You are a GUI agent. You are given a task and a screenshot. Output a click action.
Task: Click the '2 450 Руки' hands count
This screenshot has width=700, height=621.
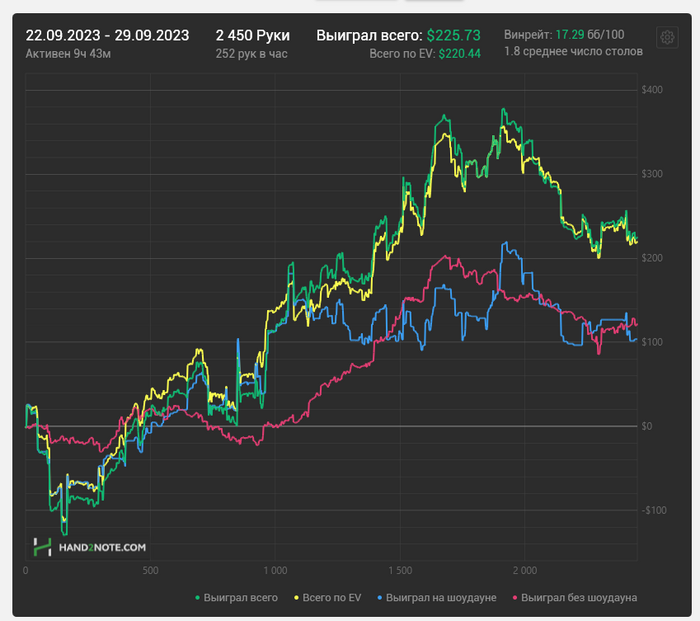(253, 35)
